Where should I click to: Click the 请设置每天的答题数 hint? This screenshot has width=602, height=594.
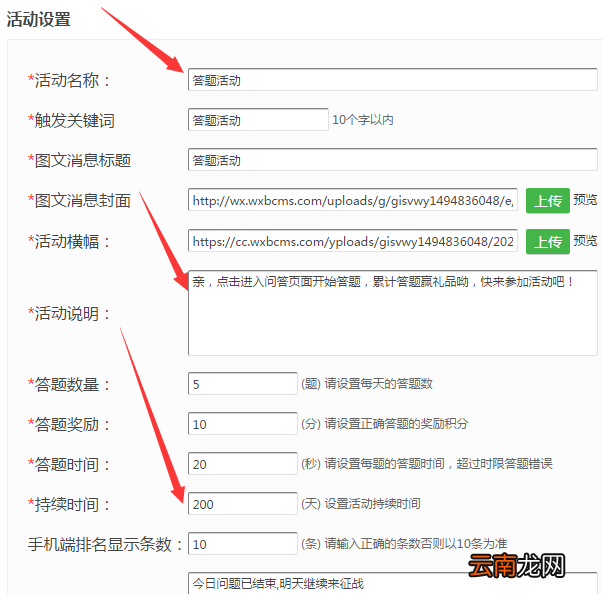(x=379, y=384)
